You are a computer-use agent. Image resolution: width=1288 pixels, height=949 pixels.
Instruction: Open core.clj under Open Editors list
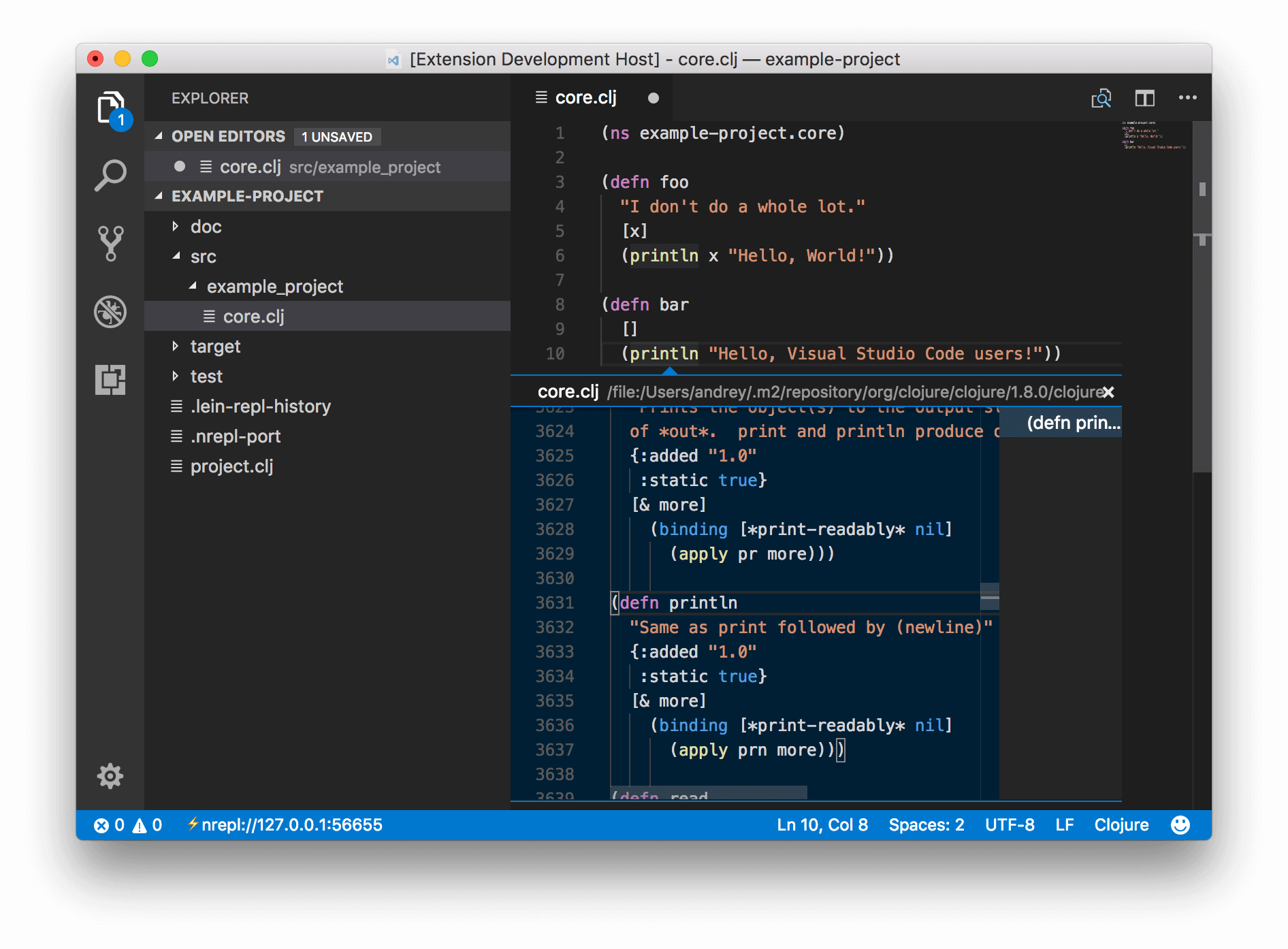click(x=327, y=167)
